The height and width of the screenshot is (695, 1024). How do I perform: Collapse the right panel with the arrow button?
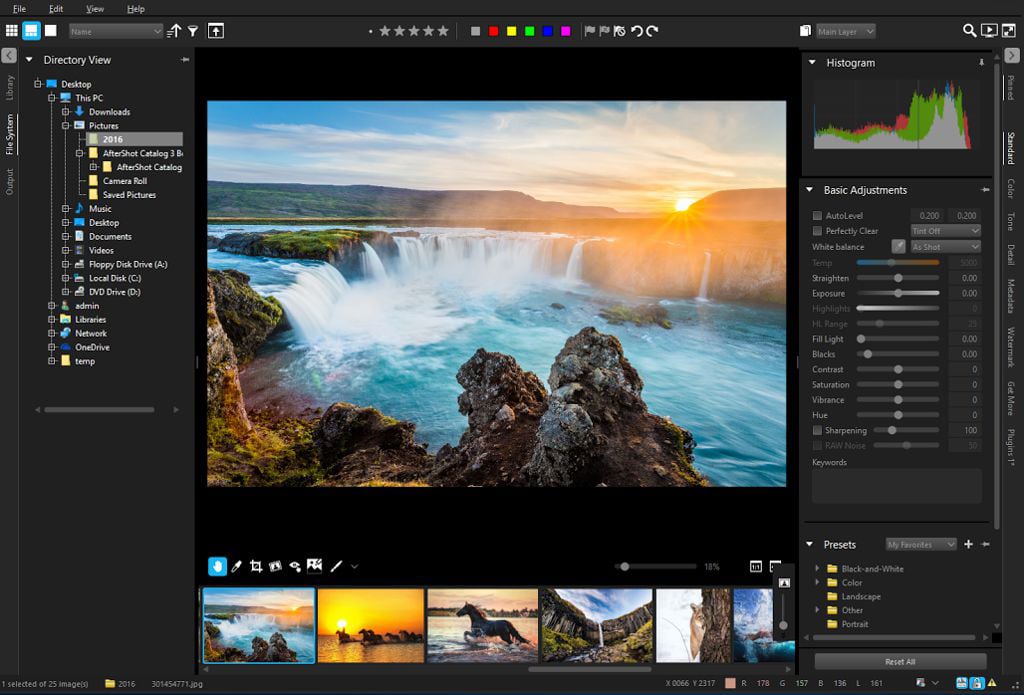[x=1012, y=56]
